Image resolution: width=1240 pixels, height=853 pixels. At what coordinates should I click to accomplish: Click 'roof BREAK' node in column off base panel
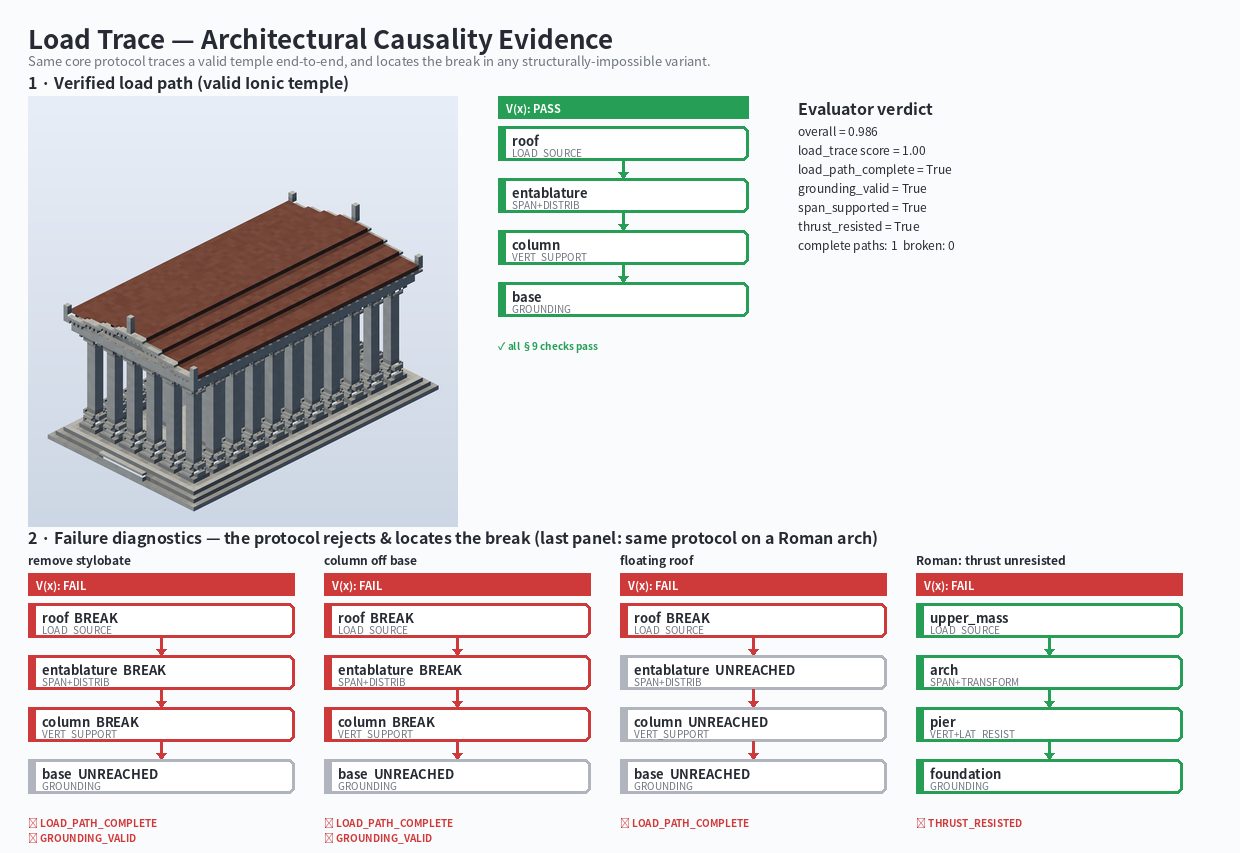[457, 621]
